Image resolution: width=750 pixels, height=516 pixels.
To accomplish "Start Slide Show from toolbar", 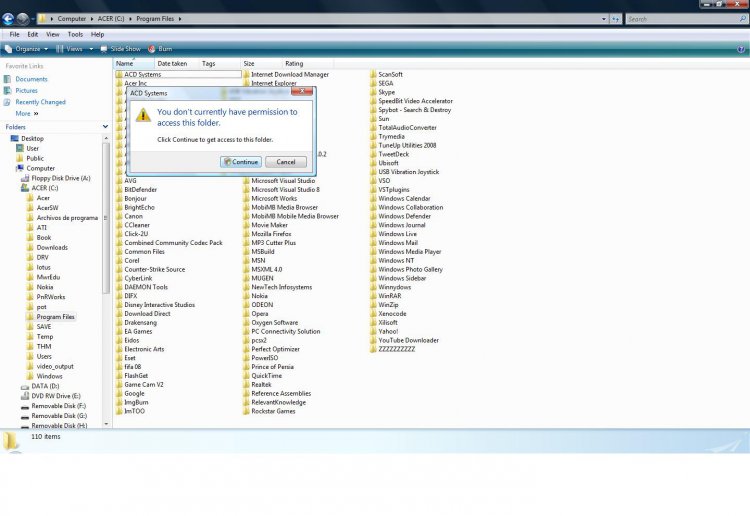I will (121, 49).
